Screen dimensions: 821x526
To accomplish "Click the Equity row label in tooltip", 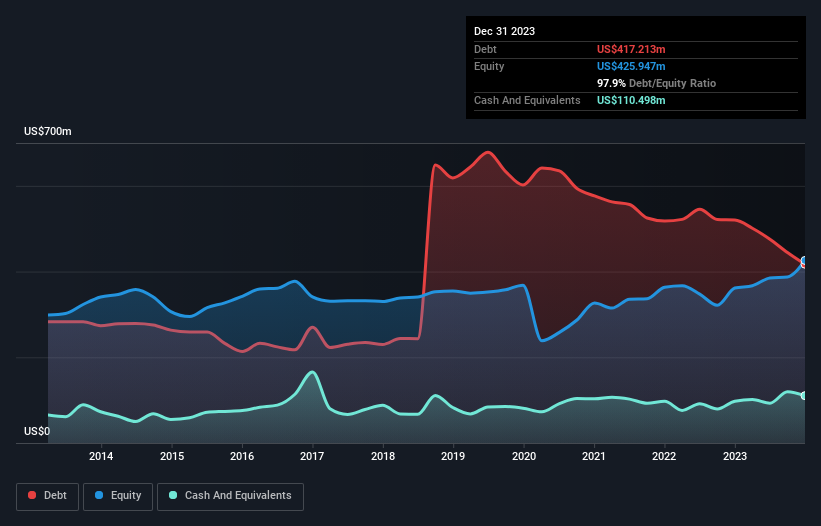I will 489,66.
